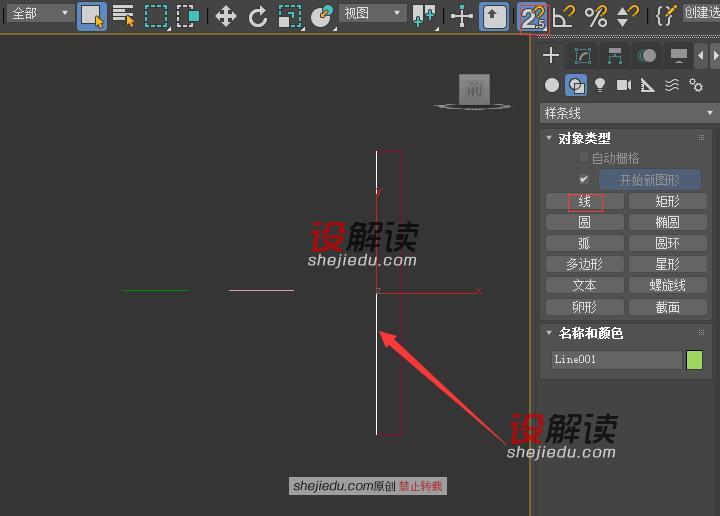This screenshot has width=720, height=516.
Task: Open the green object color swatch
Action: tap(694, 360)
